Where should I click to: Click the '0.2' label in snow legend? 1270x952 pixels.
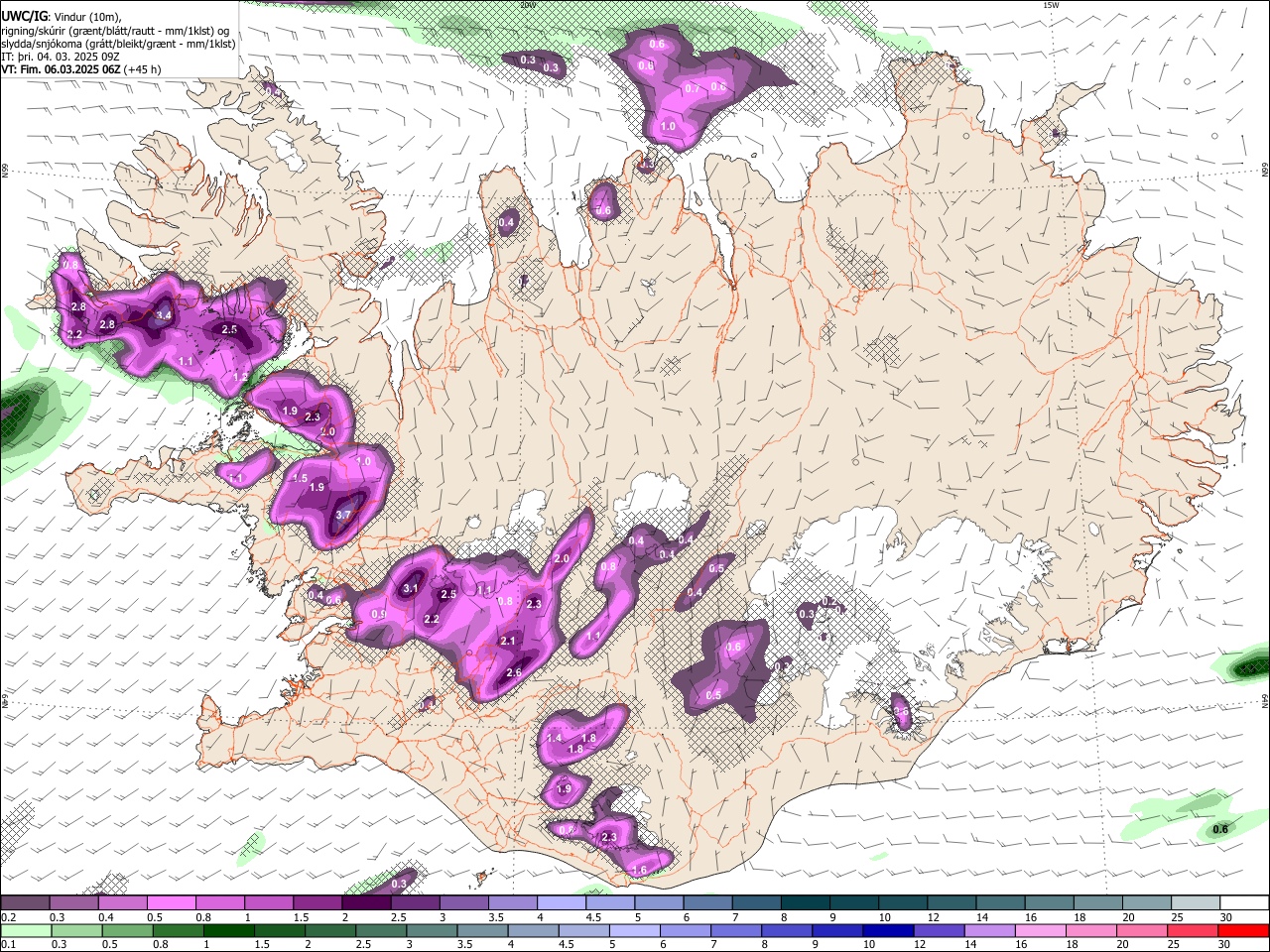click(7, 916)
